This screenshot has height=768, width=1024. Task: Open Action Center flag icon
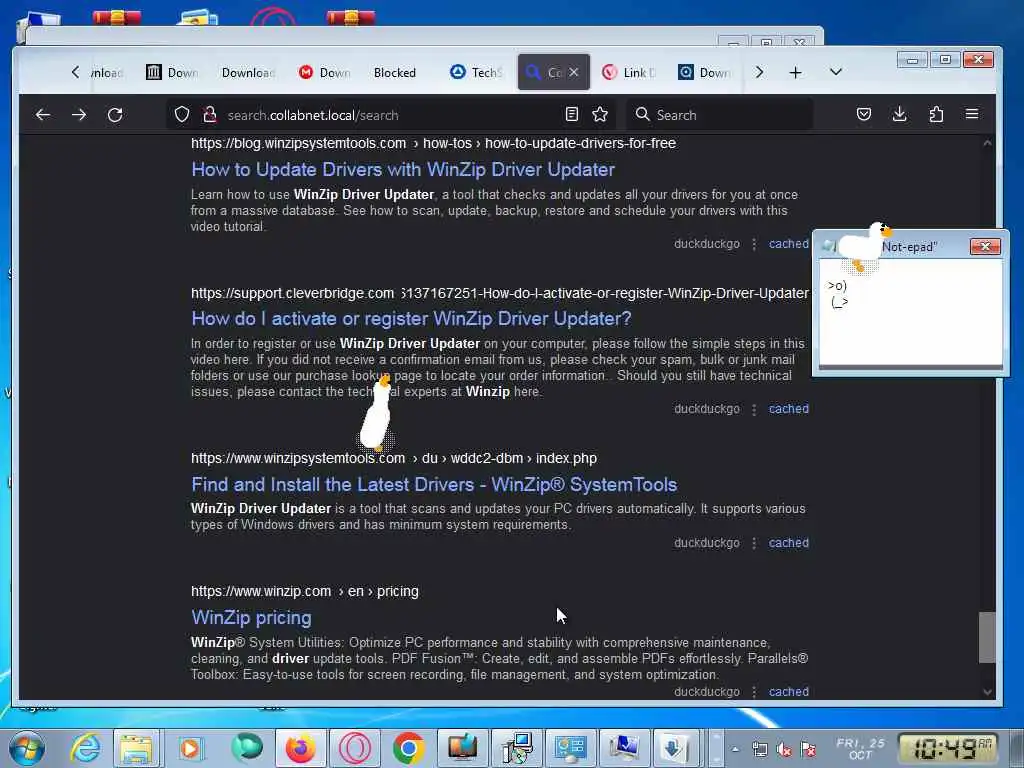click(808, 749)
